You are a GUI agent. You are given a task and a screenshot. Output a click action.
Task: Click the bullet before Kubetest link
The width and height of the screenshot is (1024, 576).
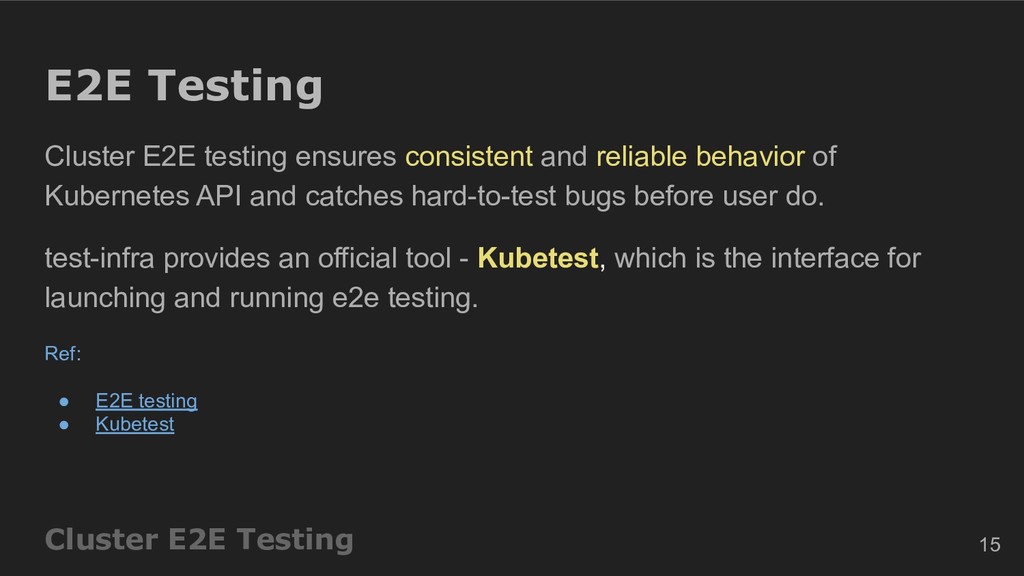pos(64,424)
